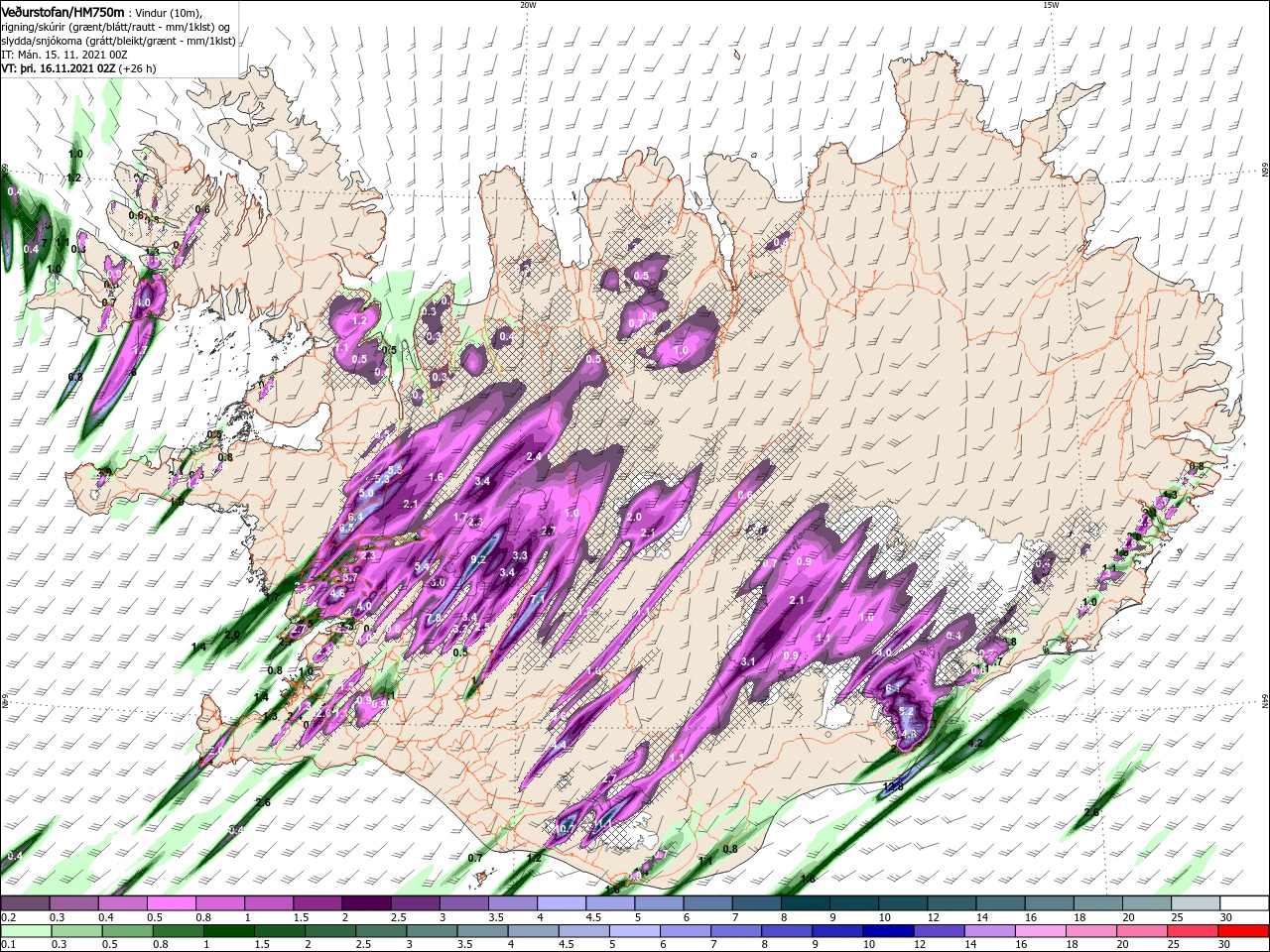This screenshot has height=952, width=1270.
Task: Click the 'slydda/snjókoma' legend description line
Action: [118, 41]
